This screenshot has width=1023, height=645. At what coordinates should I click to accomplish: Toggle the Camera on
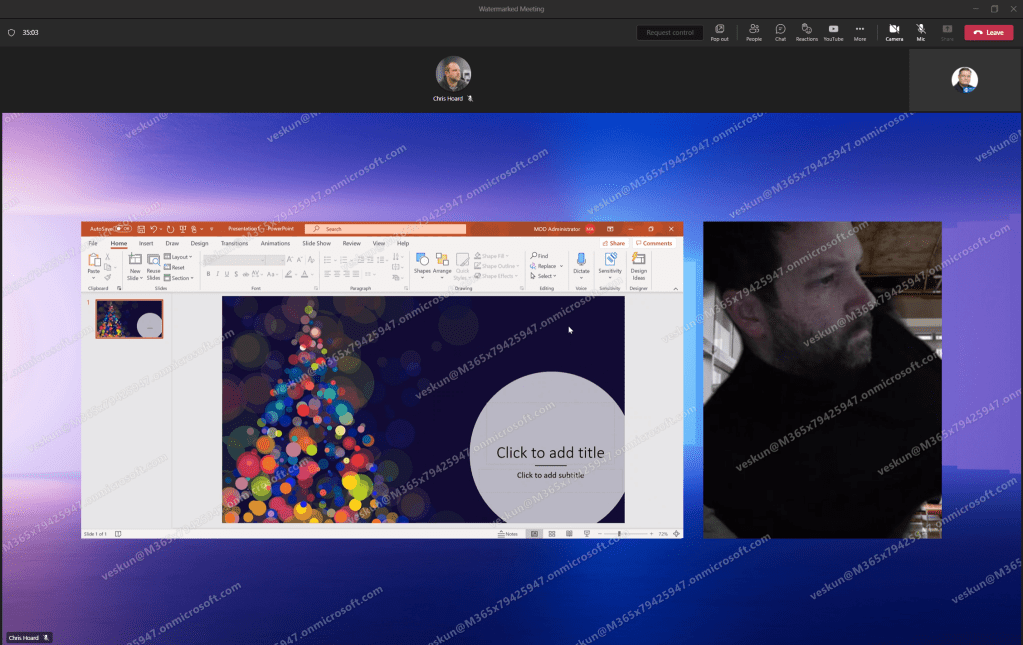pyautogui.click(x=894, y=32)
